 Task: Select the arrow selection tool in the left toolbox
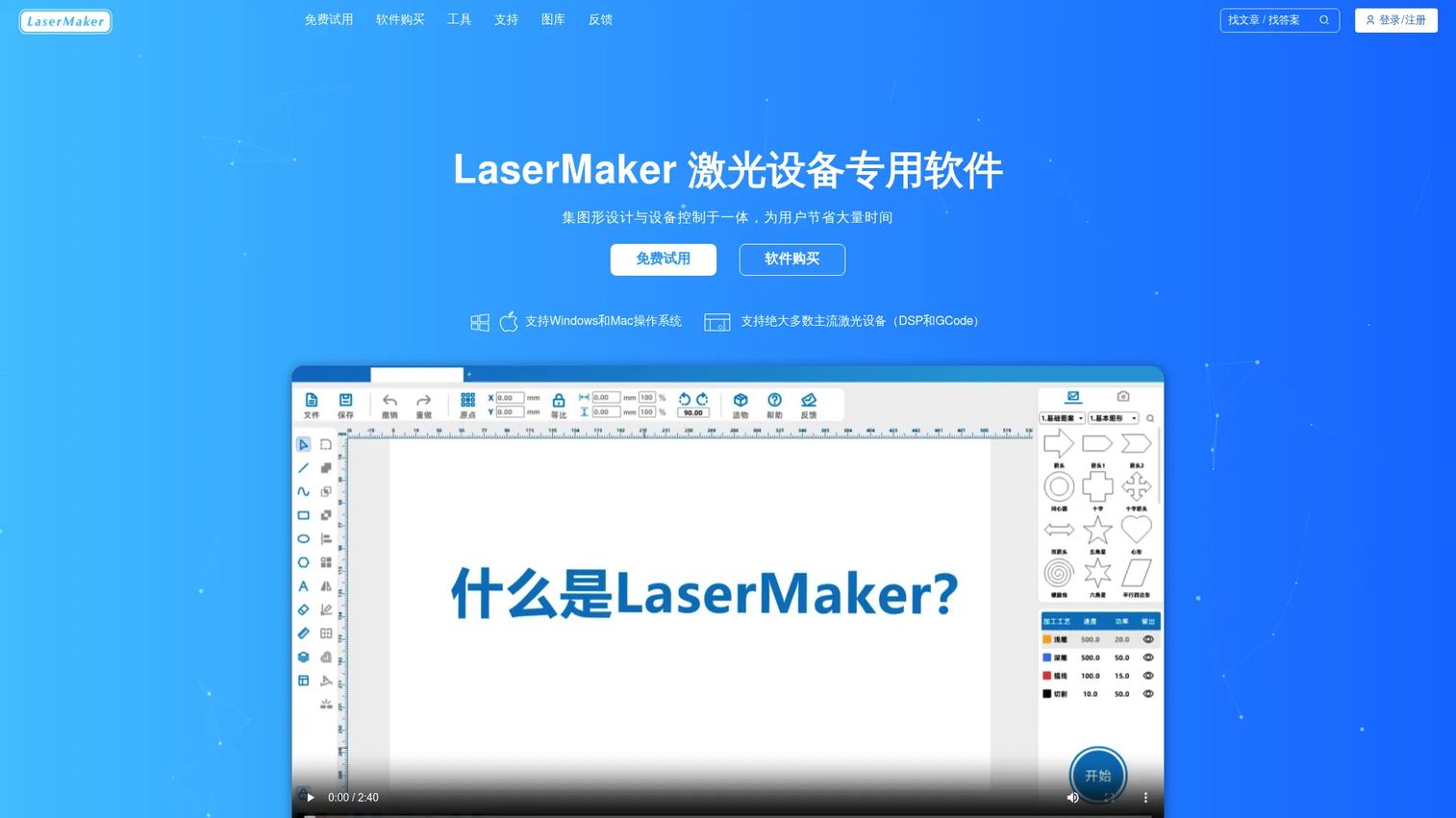(x=303, y=444)
